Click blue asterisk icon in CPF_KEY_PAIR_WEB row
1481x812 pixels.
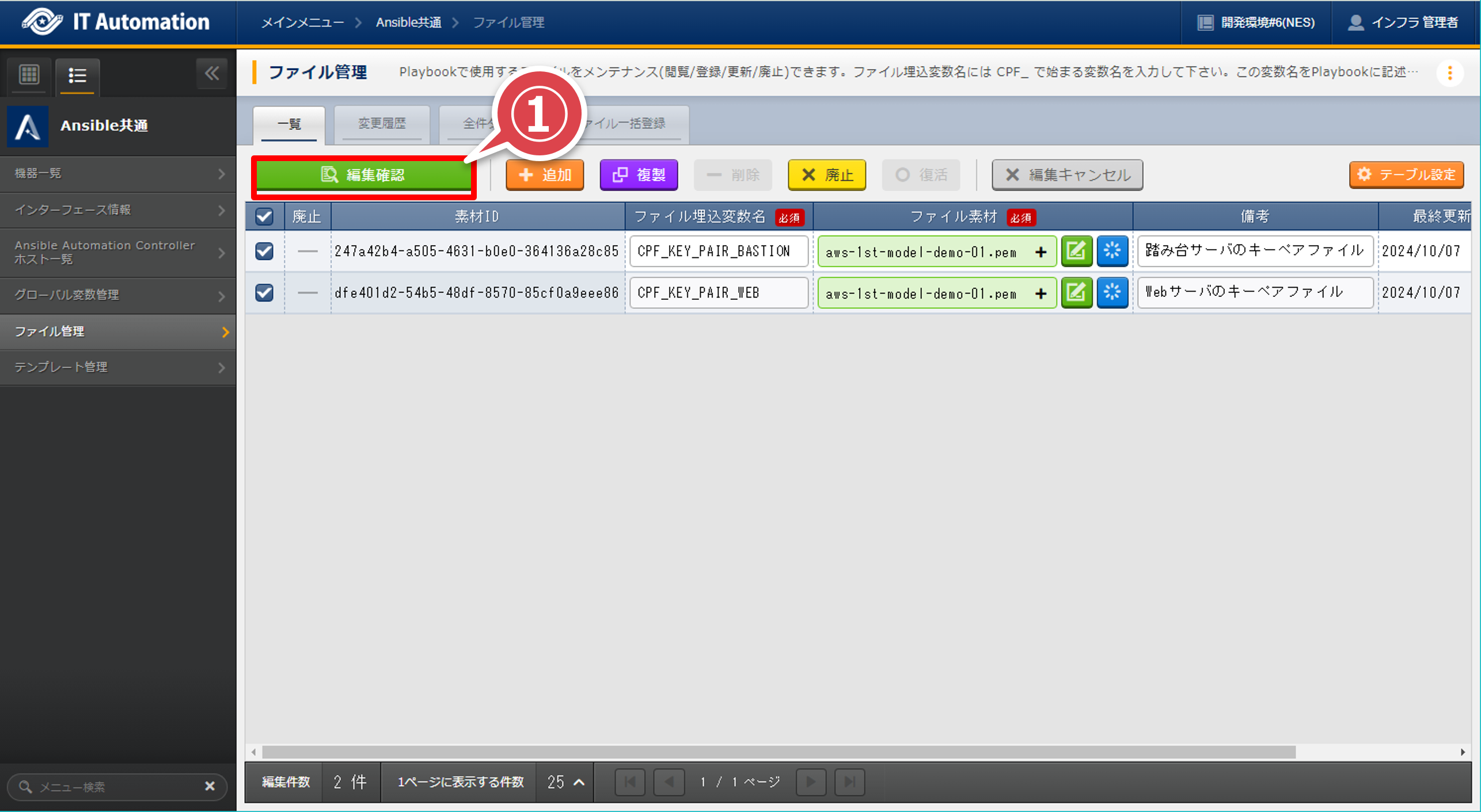1112,292
